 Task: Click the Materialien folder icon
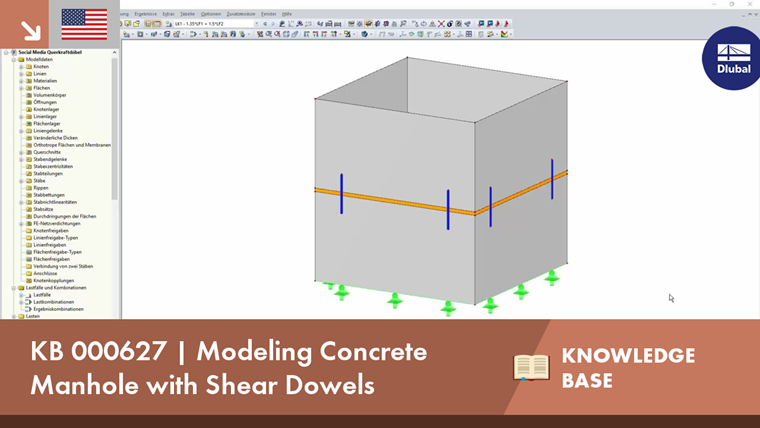tap(29, 81)
